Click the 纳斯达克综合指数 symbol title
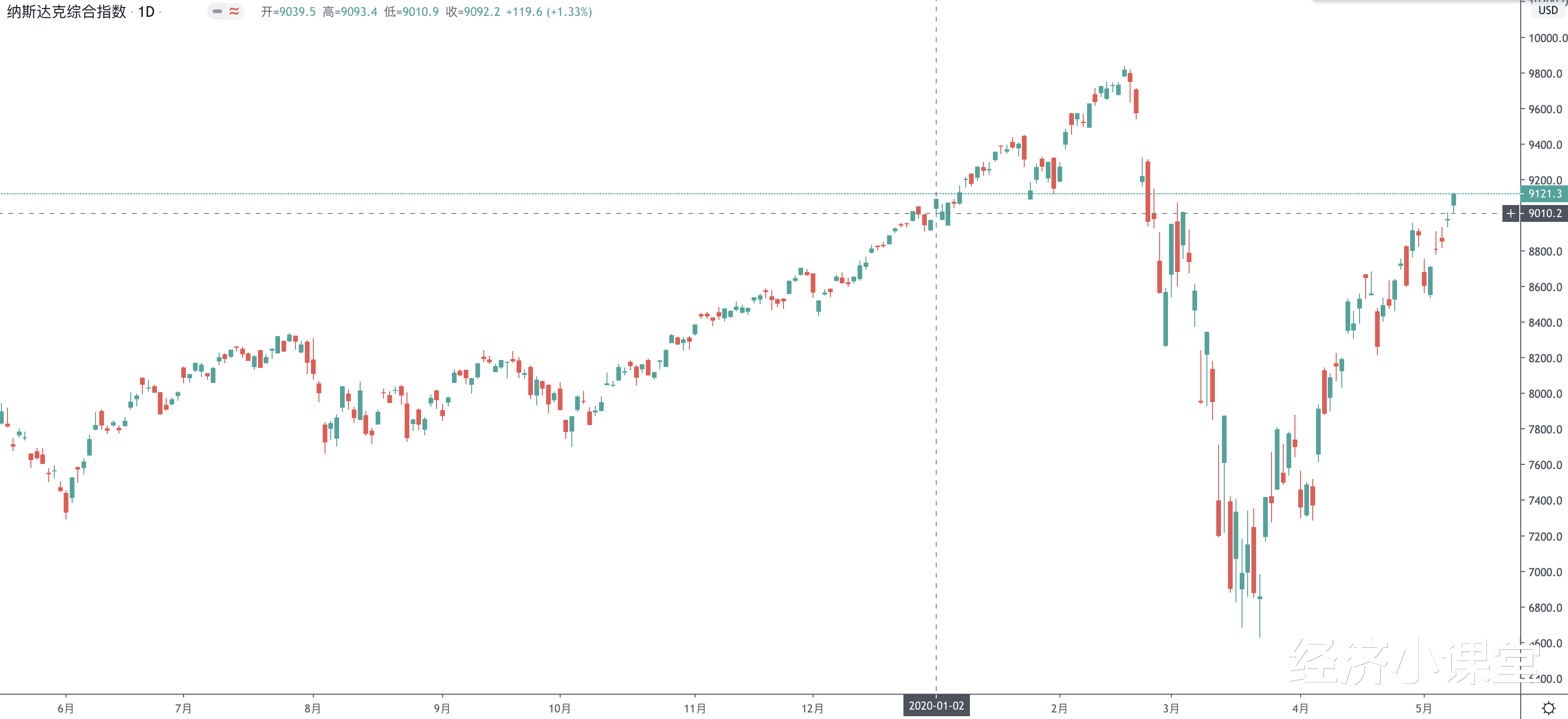 coord(67,12)
